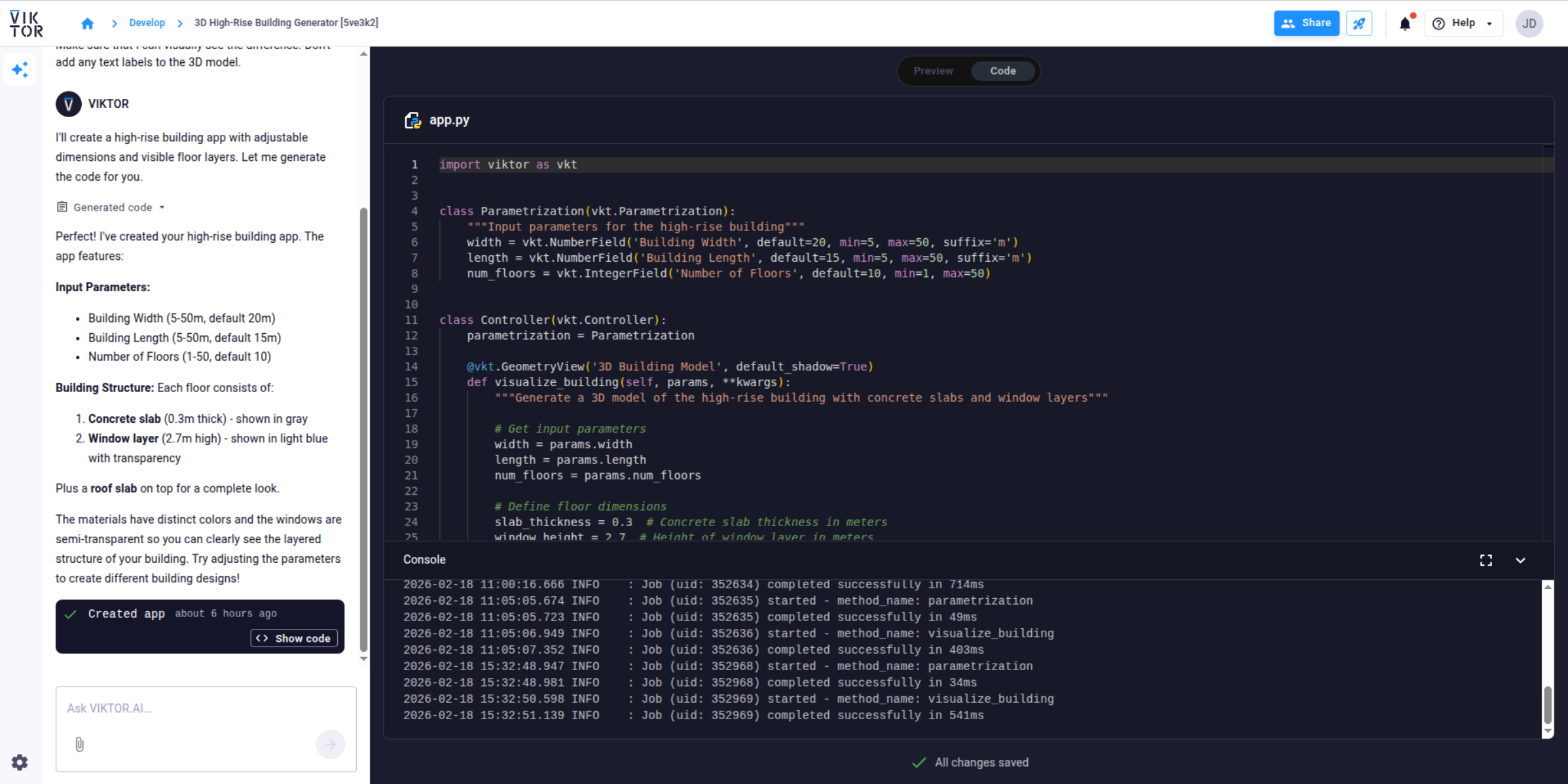Open notifications via the bell icon
This screenshot has height=784, width=1568.
[1404, 23]
